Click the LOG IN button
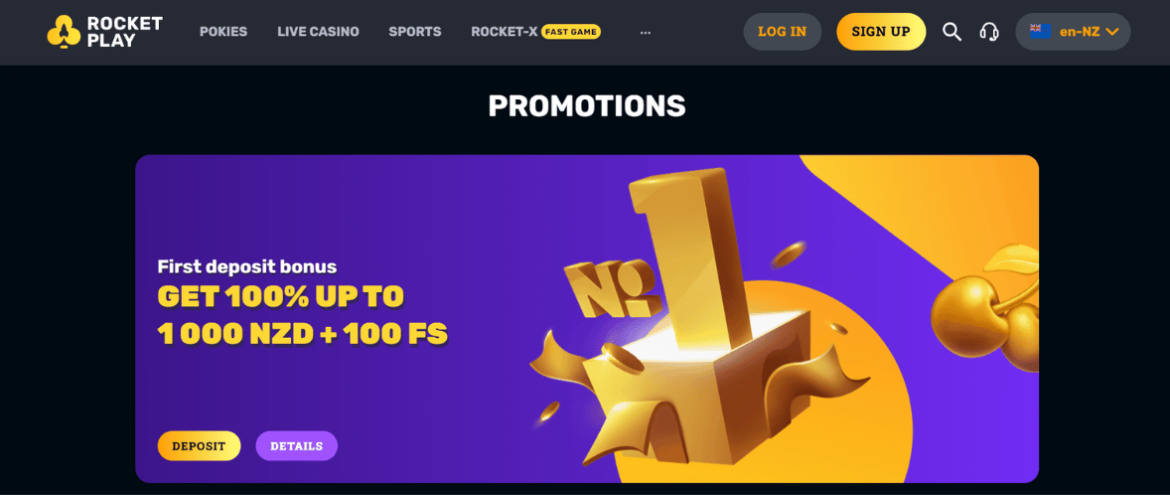 [782, 31]
